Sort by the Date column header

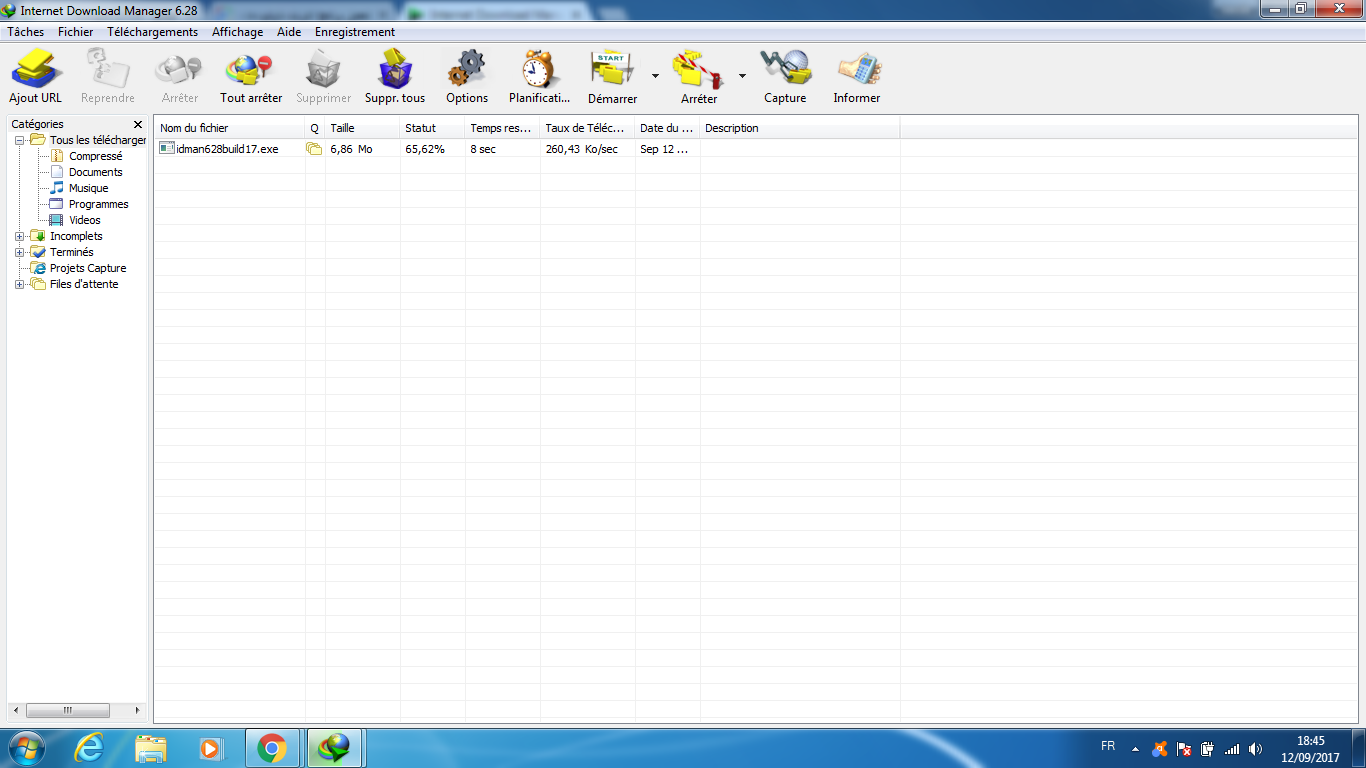pos(667,128)
